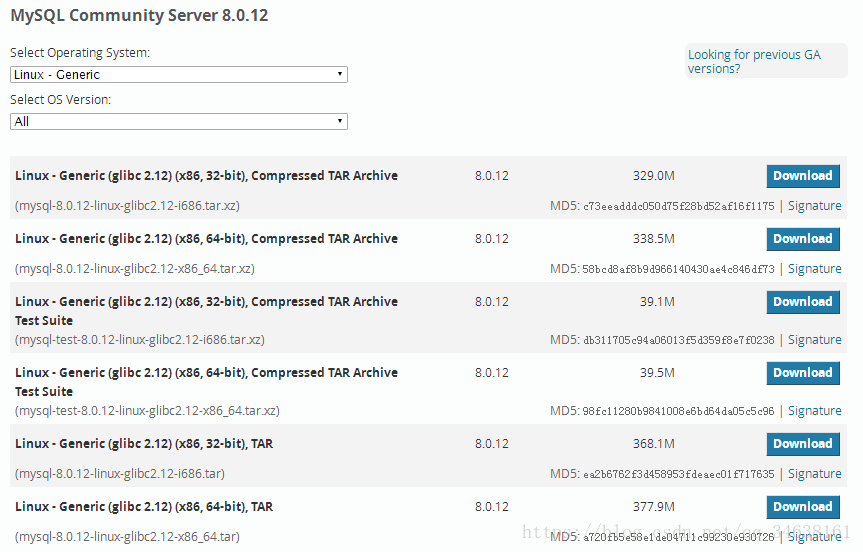
Task: Open the Select OS Version dropdown
Action: [x=179, y=121]
